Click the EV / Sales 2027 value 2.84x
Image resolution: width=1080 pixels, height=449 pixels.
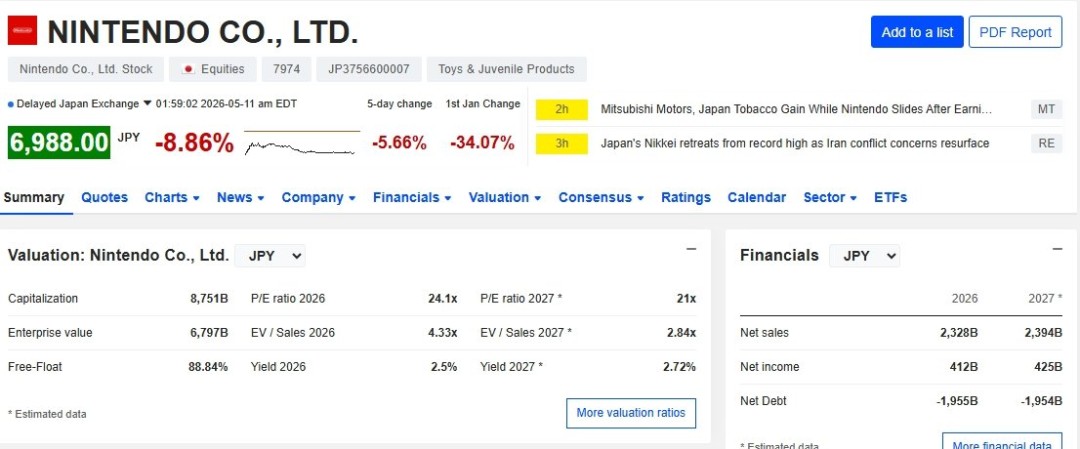click(x=681, y=333)
